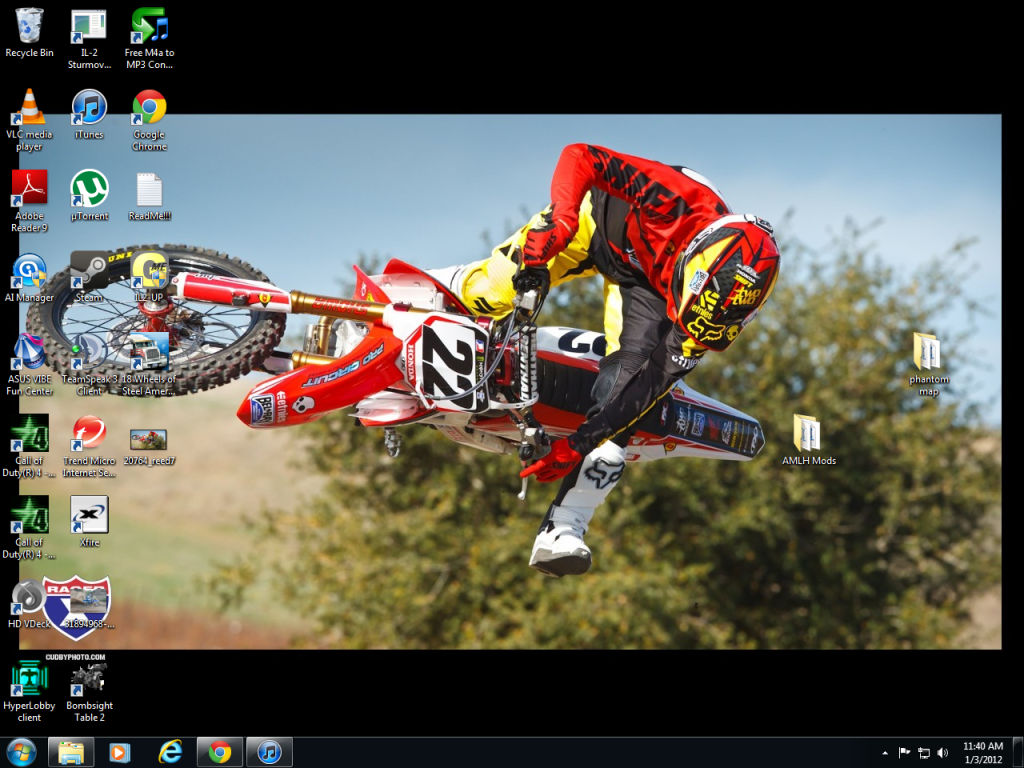Select the Steam desktop shortcut
This screenshot has width=1024, height=768.
89,271
